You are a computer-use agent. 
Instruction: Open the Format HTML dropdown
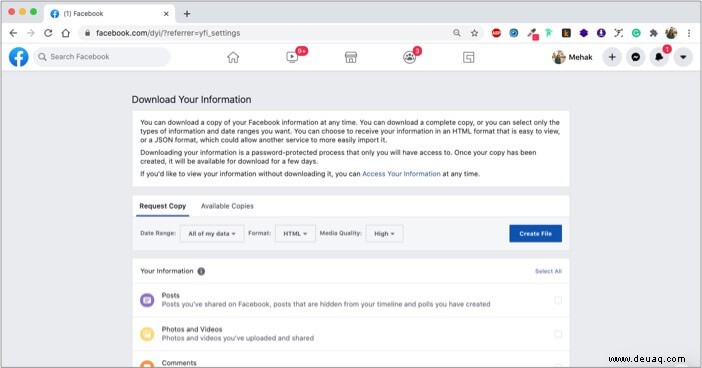pos(295,234)
